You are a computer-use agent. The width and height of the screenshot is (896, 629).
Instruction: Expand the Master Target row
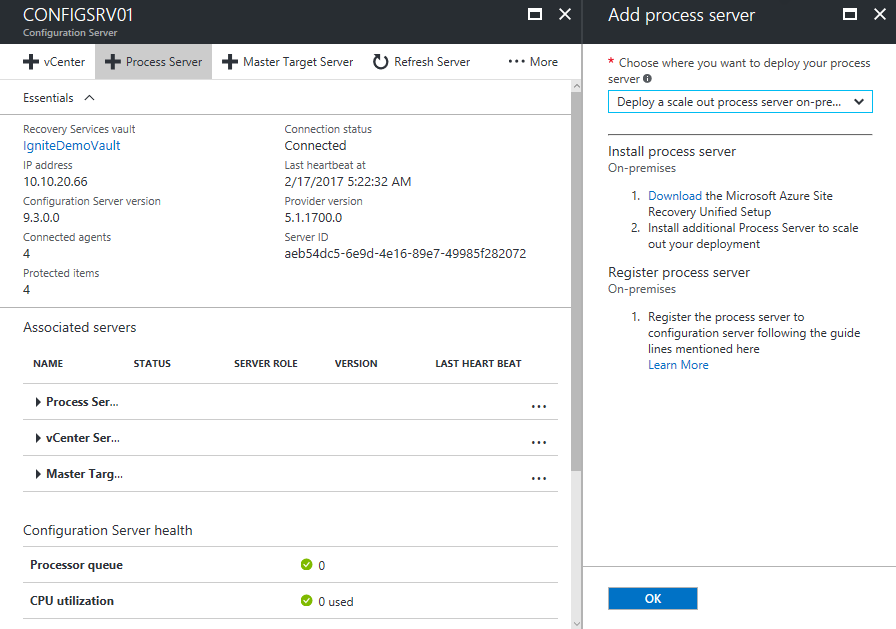38,474
